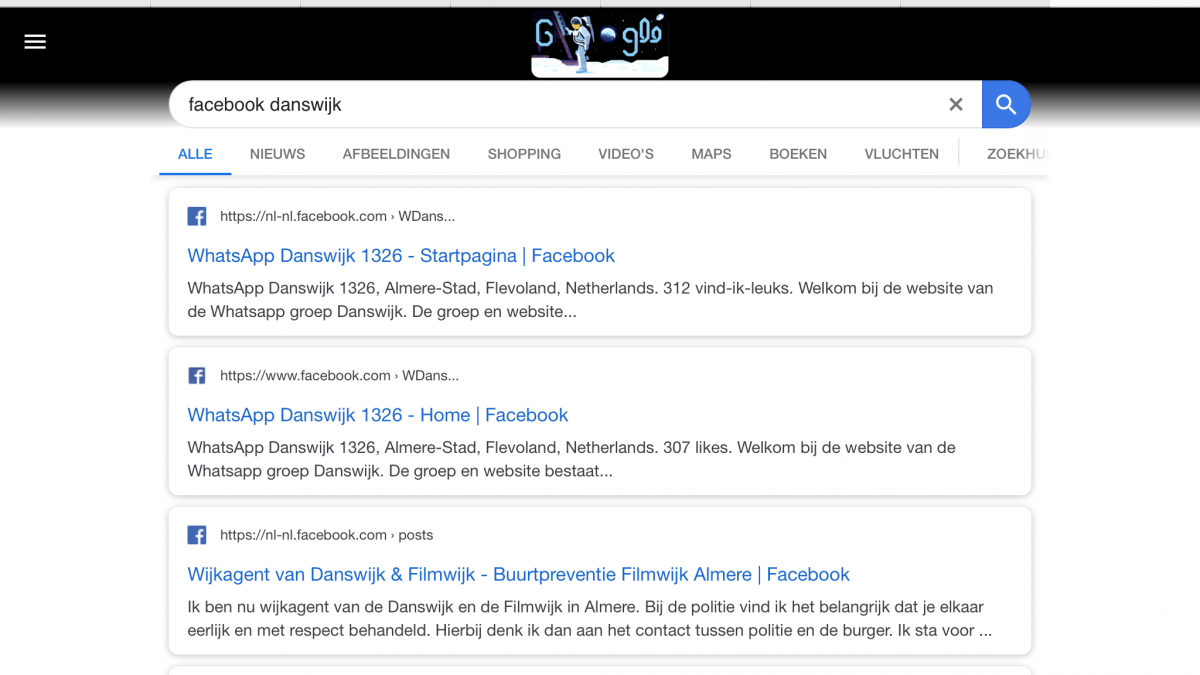Click Facebook favicon of Wijkagent result

point(197,535)
